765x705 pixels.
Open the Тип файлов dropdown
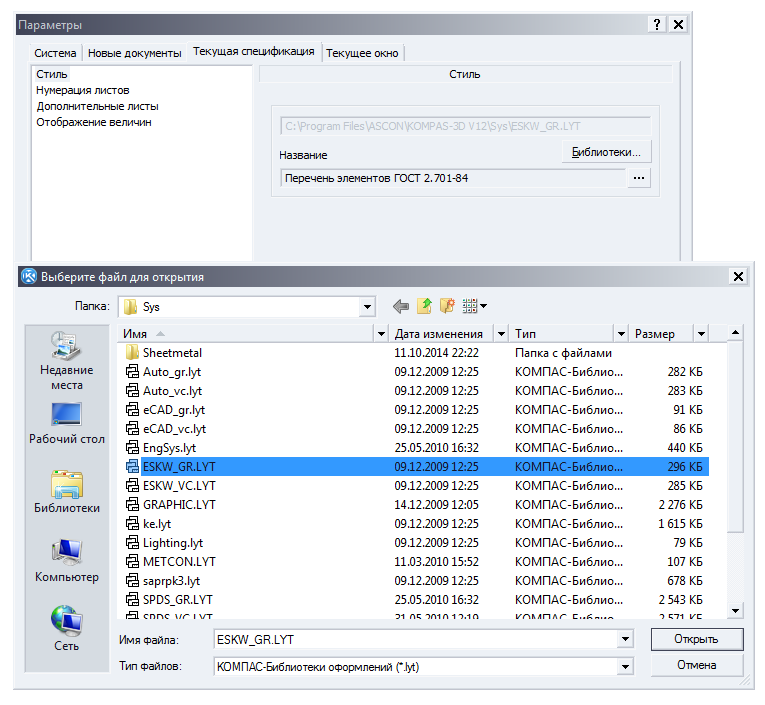click(x=625, y=666)
